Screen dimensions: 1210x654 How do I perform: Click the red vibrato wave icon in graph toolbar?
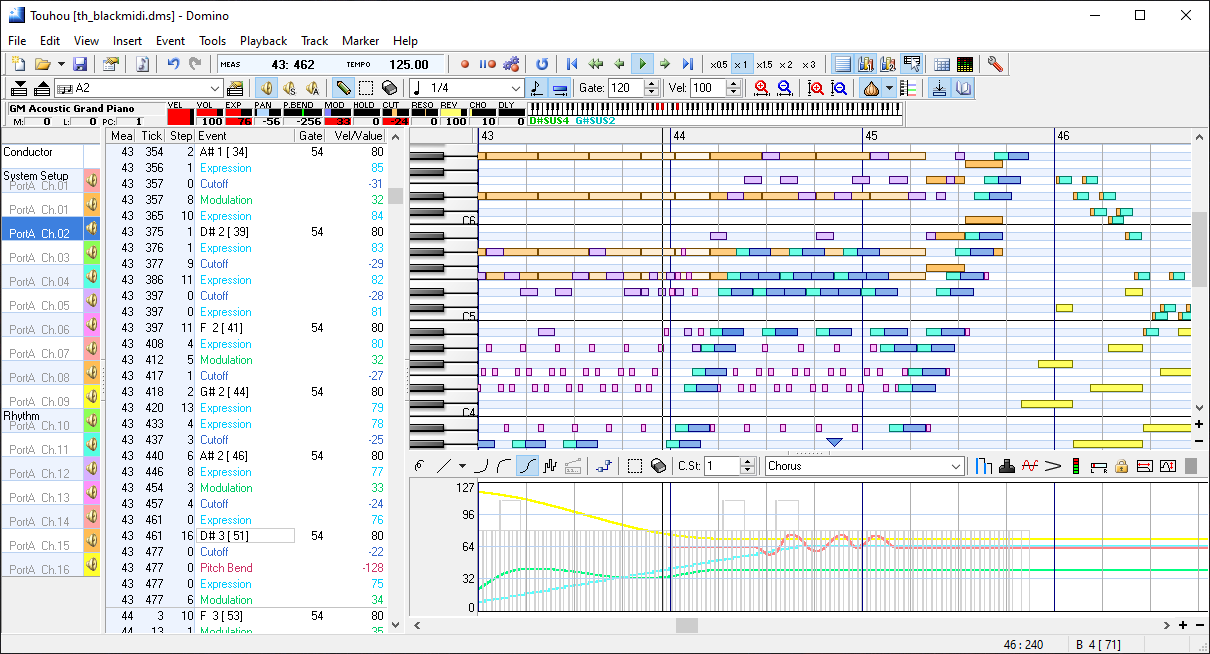pyautogui.click(x=1031, y=465)
